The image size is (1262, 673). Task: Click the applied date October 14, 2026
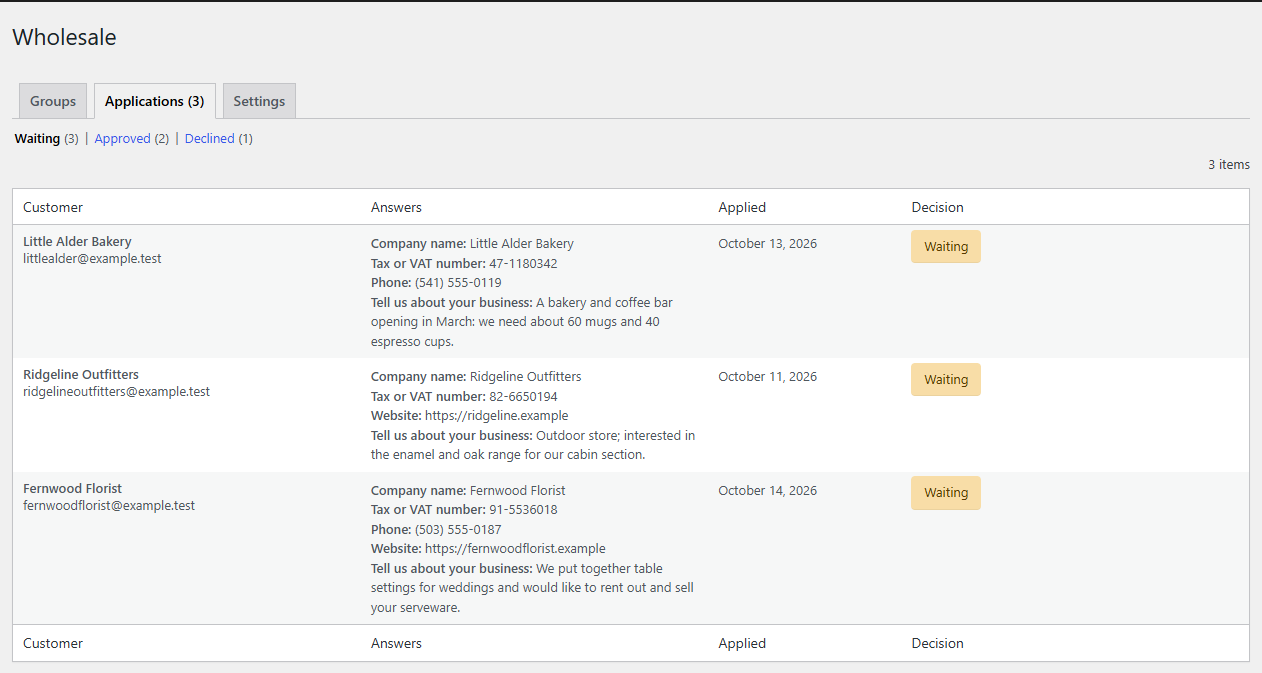pos(767,491)
